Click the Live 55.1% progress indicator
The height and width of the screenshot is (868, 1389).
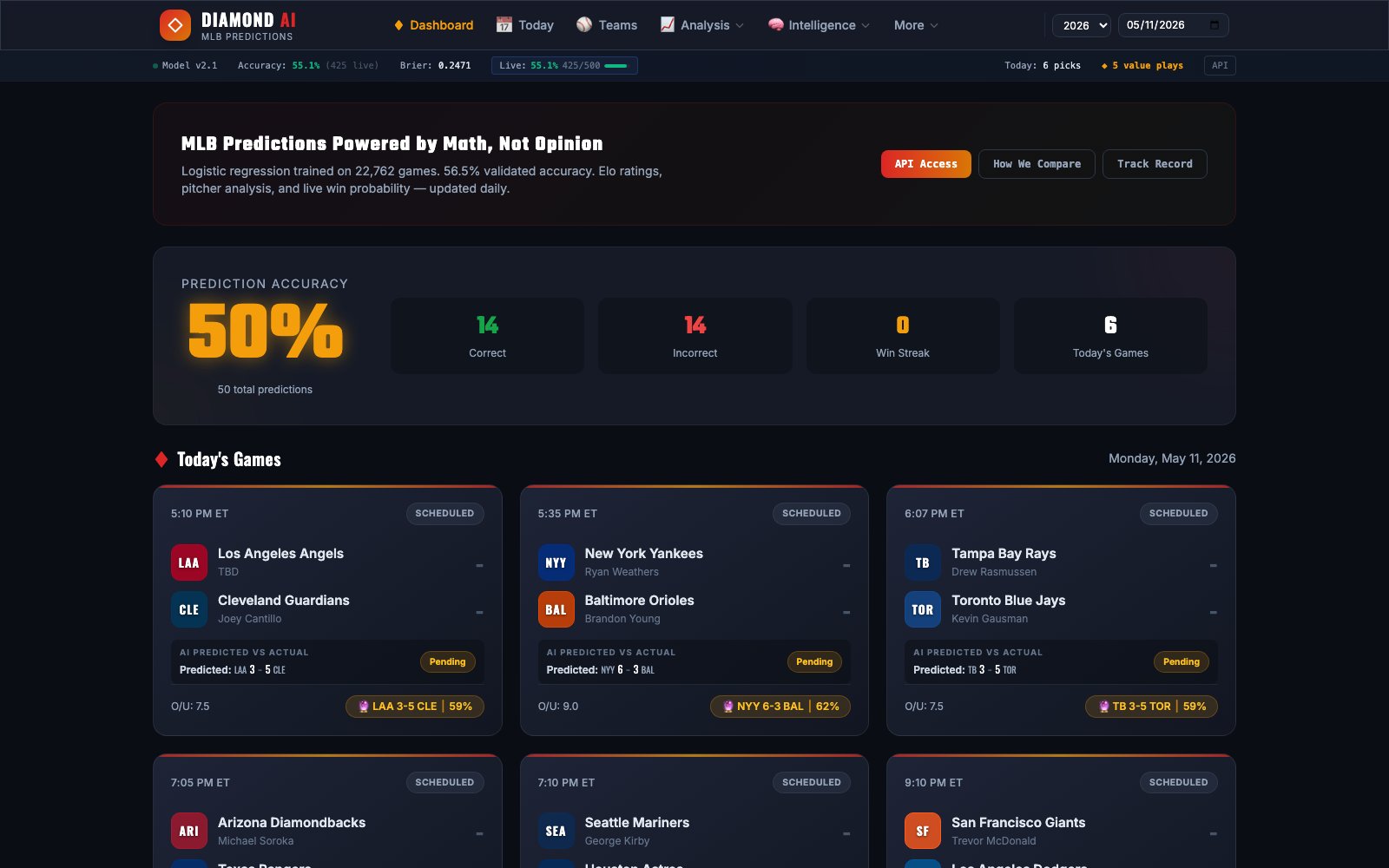pyautogui.click(x=564, y=65)
